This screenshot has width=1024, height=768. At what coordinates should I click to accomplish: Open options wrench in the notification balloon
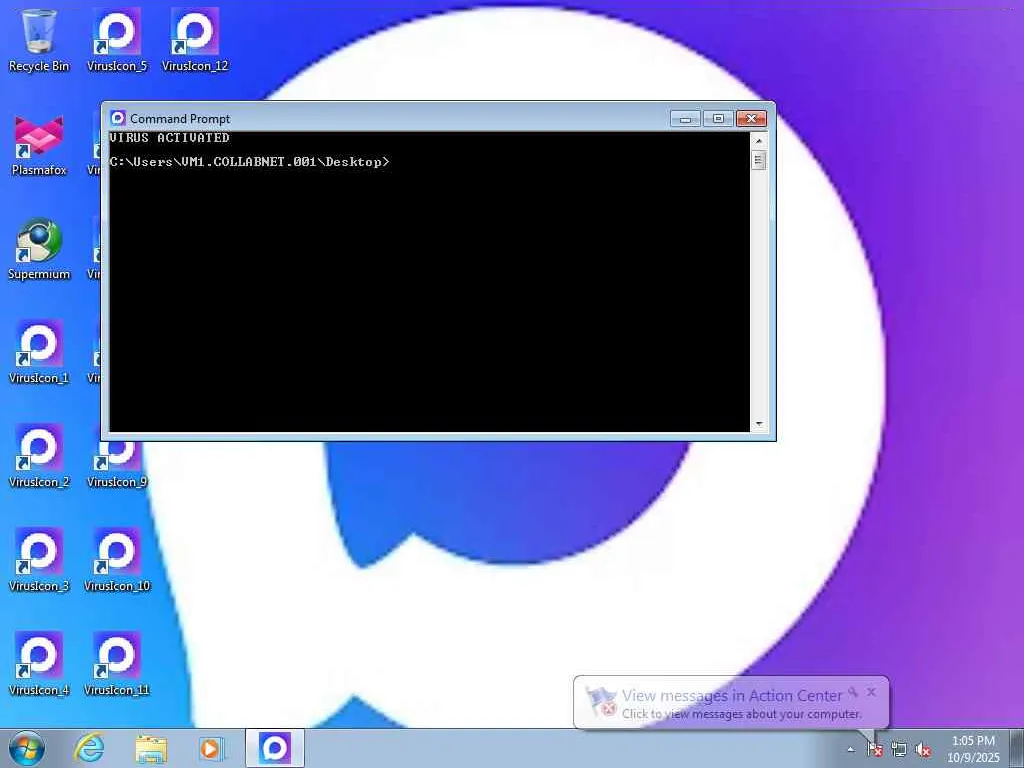tap(853, 692)
